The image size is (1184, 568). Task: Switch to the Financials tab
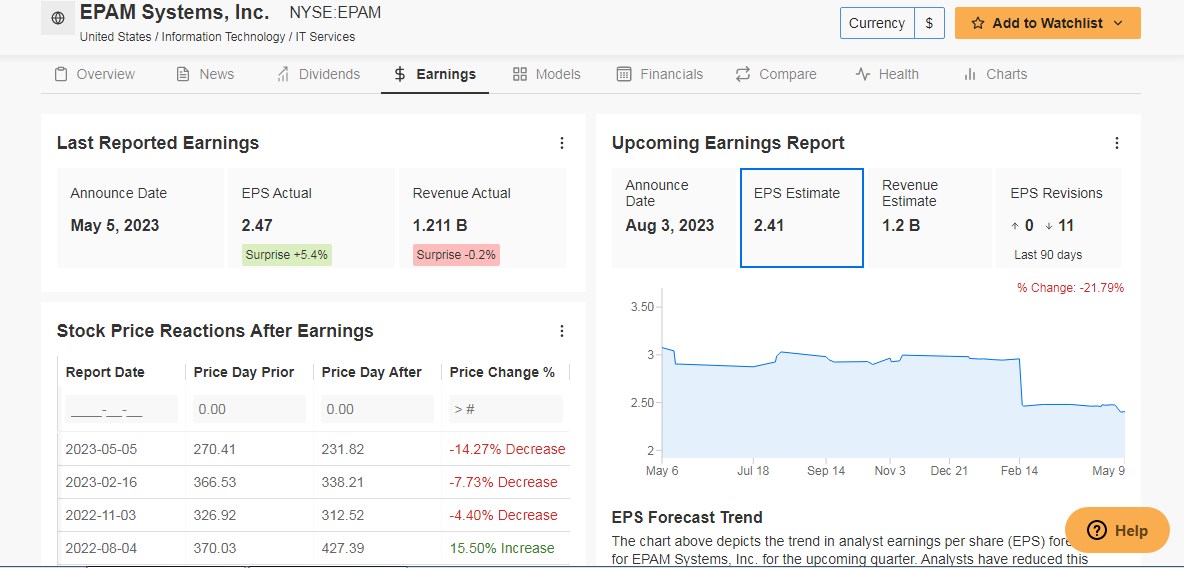click(x=660, y=74)
